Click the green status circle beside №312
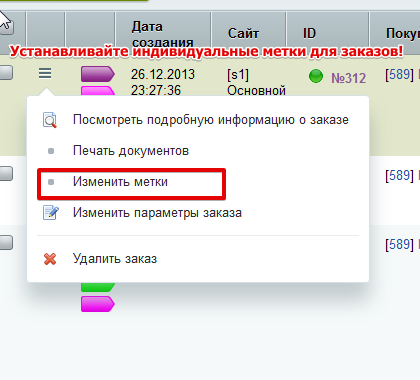The image size is (420, 380). [316, 76]
